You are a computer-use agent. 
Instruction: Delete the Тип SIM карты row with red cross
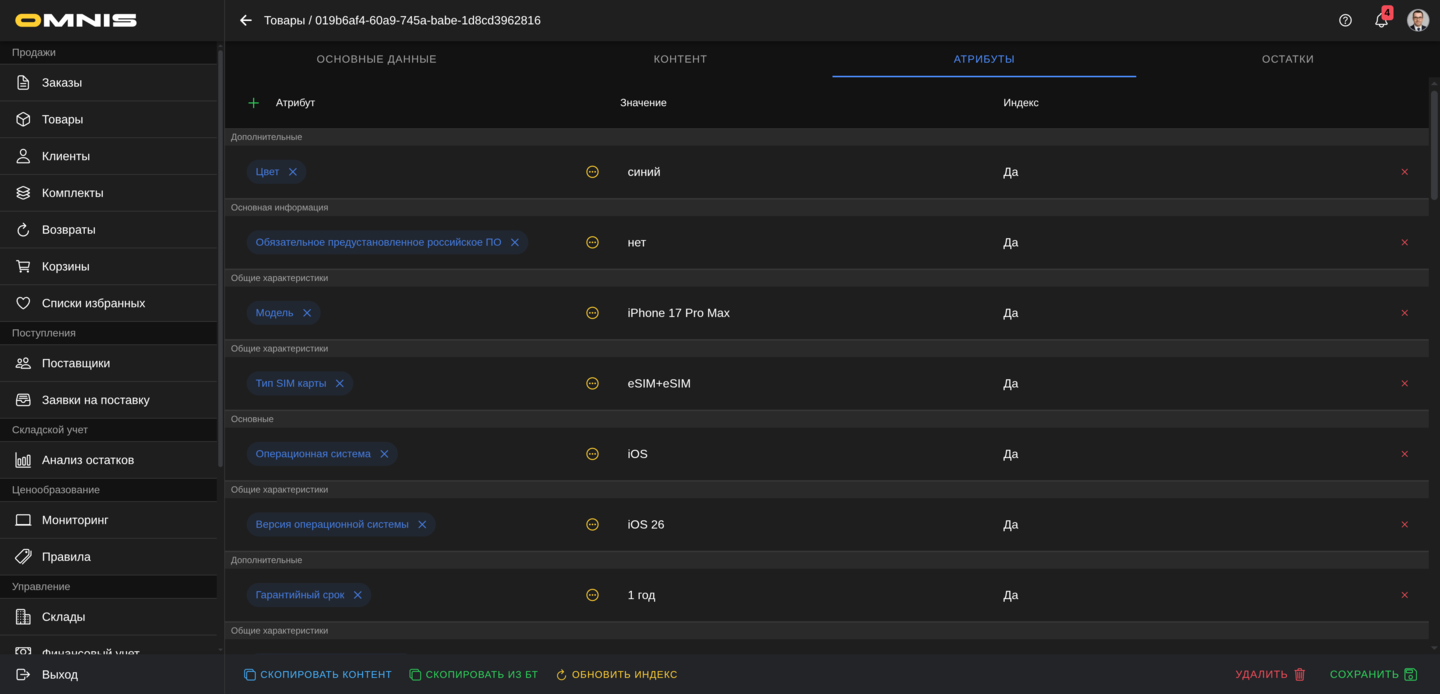(1404, 384)
